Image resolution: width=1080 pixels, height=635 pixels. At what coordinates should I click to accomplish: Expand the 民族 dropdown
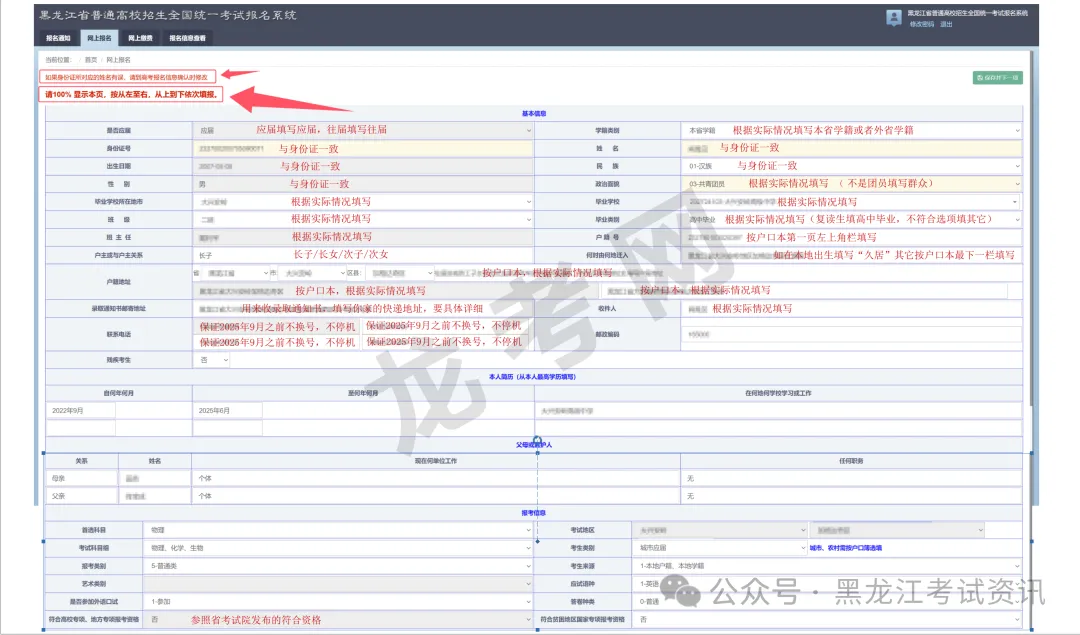tap(852, 165)
